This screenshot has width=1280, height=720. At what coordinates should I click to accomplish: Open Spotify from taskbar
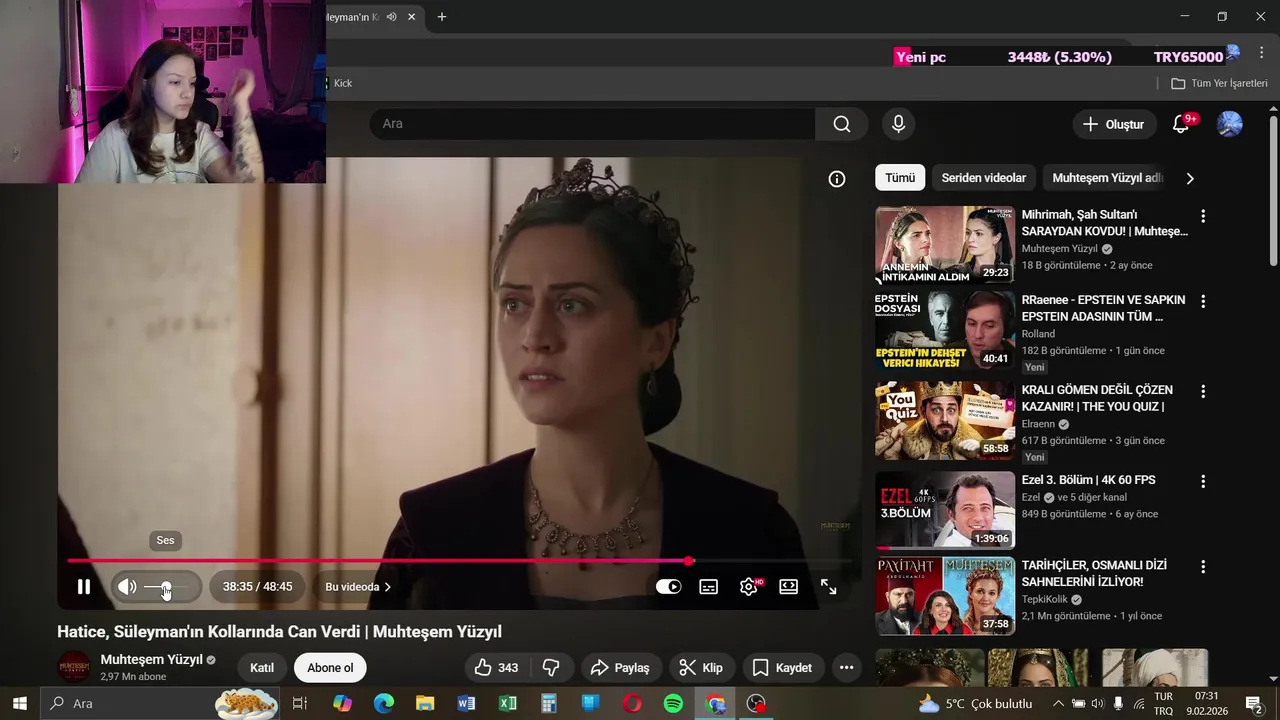(673, 703)
